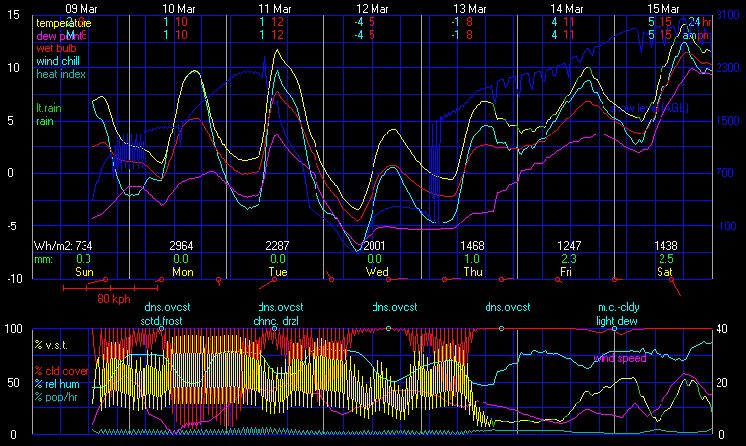This screenshot has height=446, width=746.
Task: Select the 2.5 mm rainfall value
Action: pos(666,259)
